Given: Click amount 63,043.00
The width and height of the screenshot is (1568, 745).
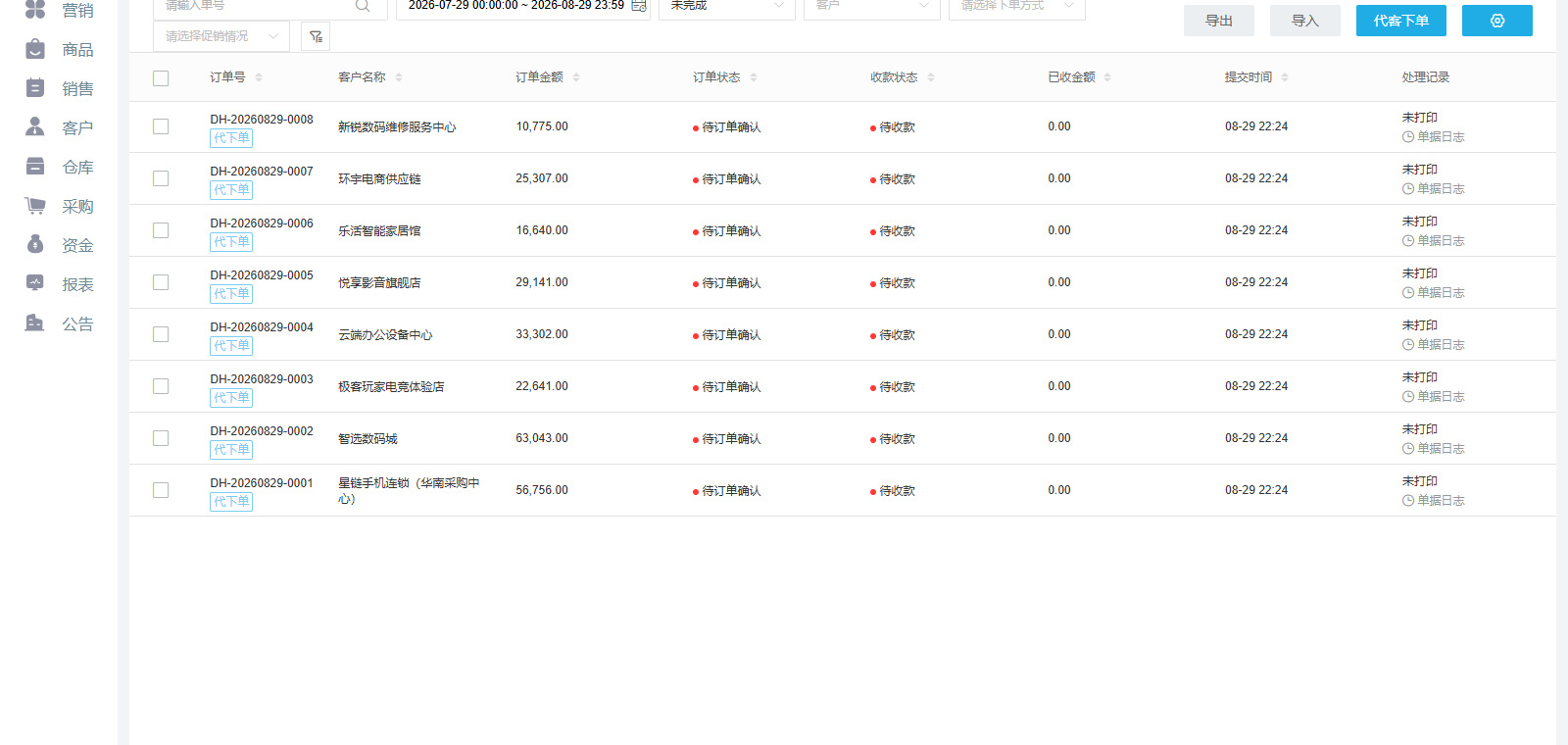Looking at the screenshot, I should 542,438.
